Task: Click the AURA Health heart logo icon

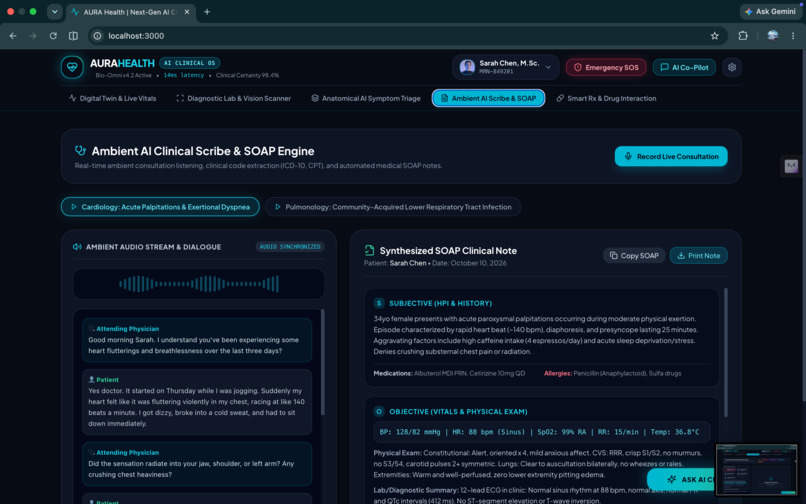Action: [x=72, y=67]
